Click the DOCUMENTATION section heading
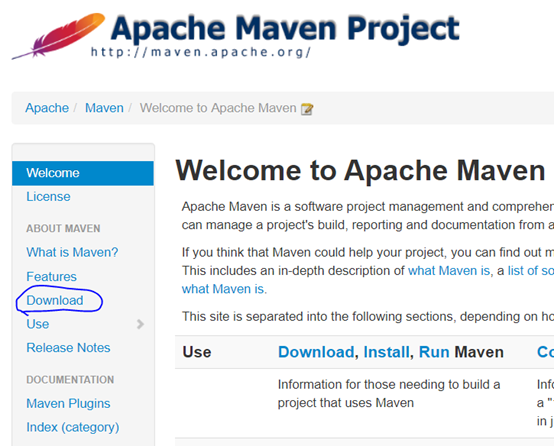The image size is (554, 446). [70, 380]
